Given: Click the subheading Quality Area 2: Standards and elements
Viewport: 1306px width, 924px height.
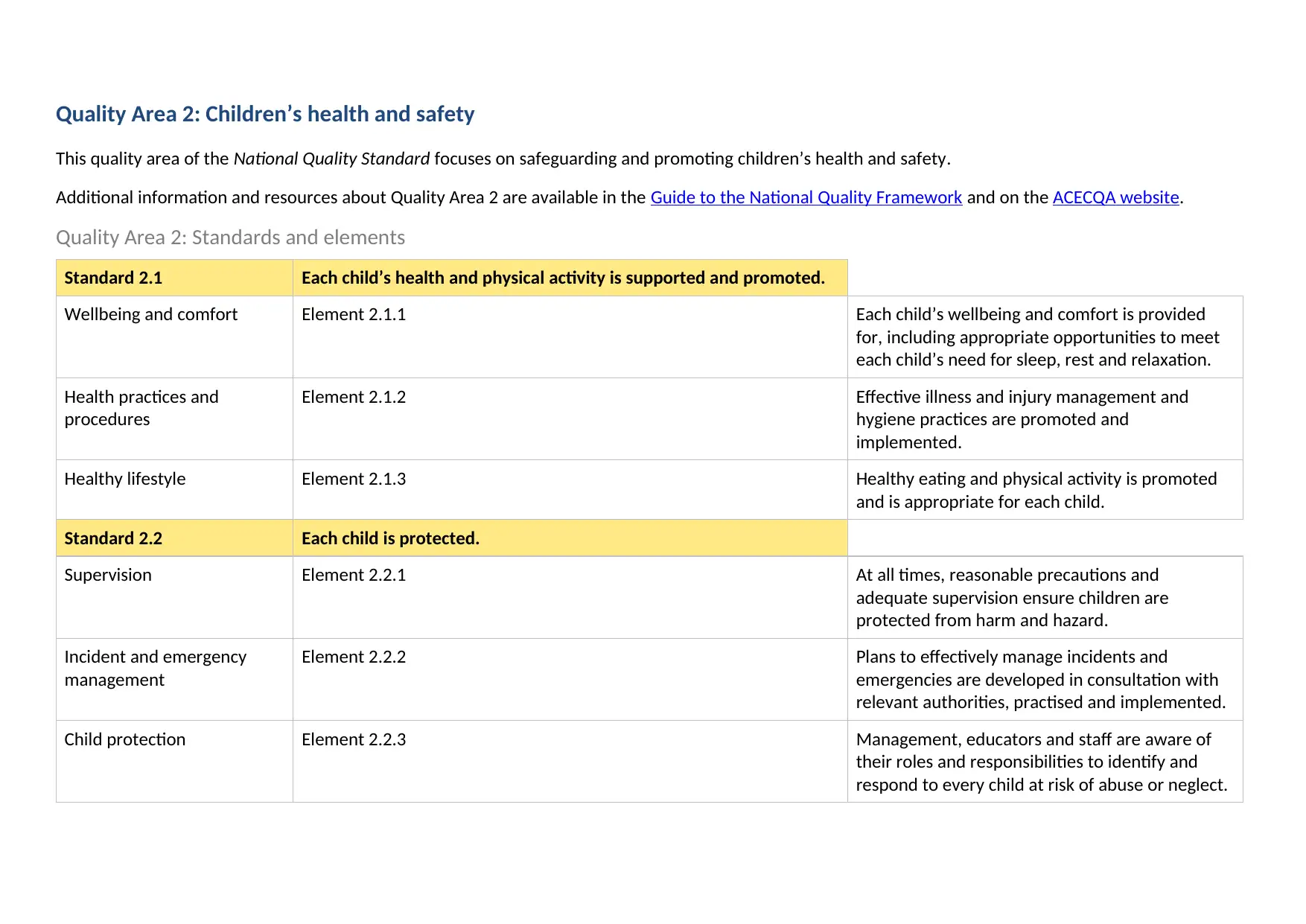Looking at the screenshot, I should click(230, 238).
